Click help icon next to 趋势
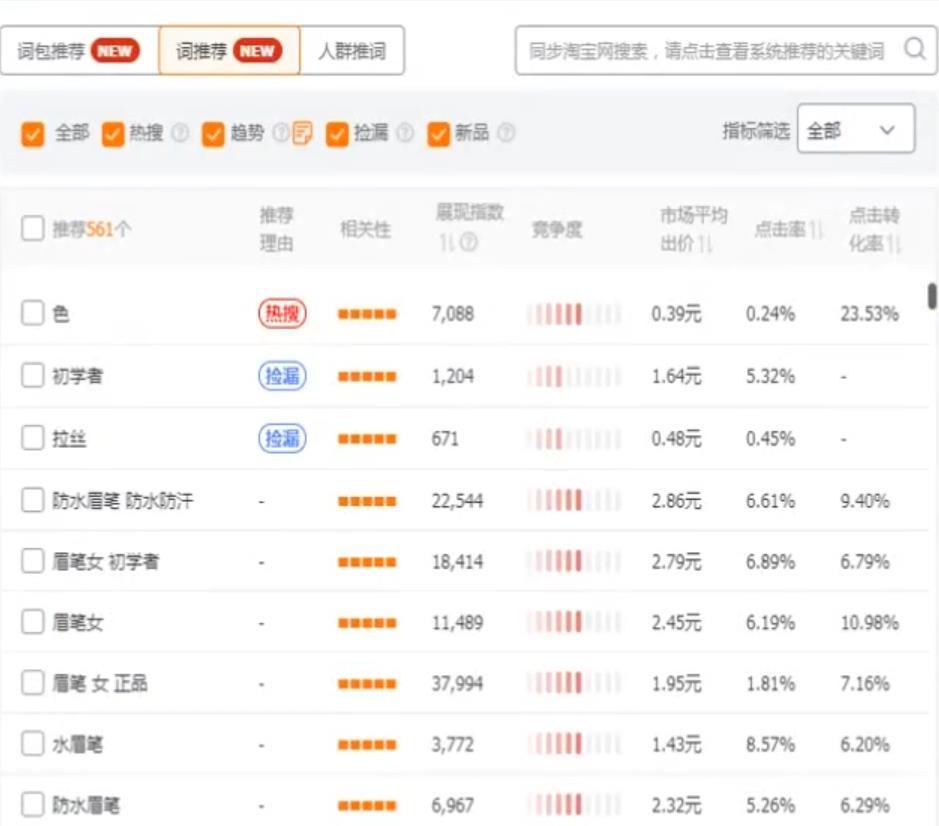This screenshot has width=939, height=826. [x=280, y=133]
